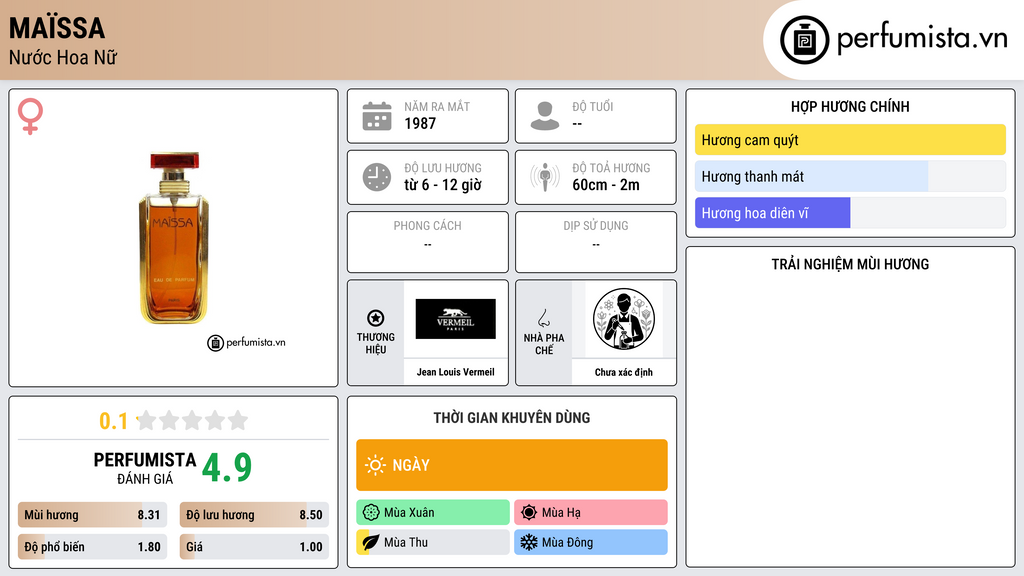Select the Mùa Đông season bar

point(591,542)
